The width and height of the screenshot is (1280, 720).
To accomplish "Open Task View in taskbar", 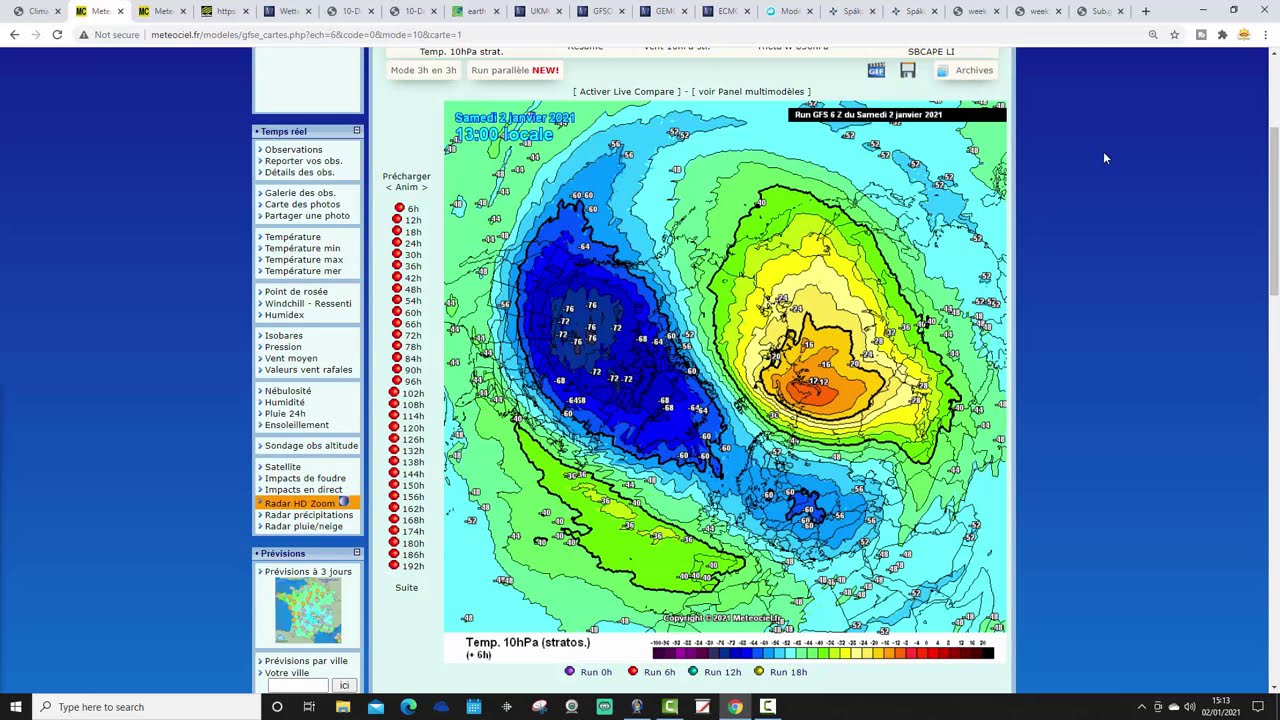I will 309,707.
